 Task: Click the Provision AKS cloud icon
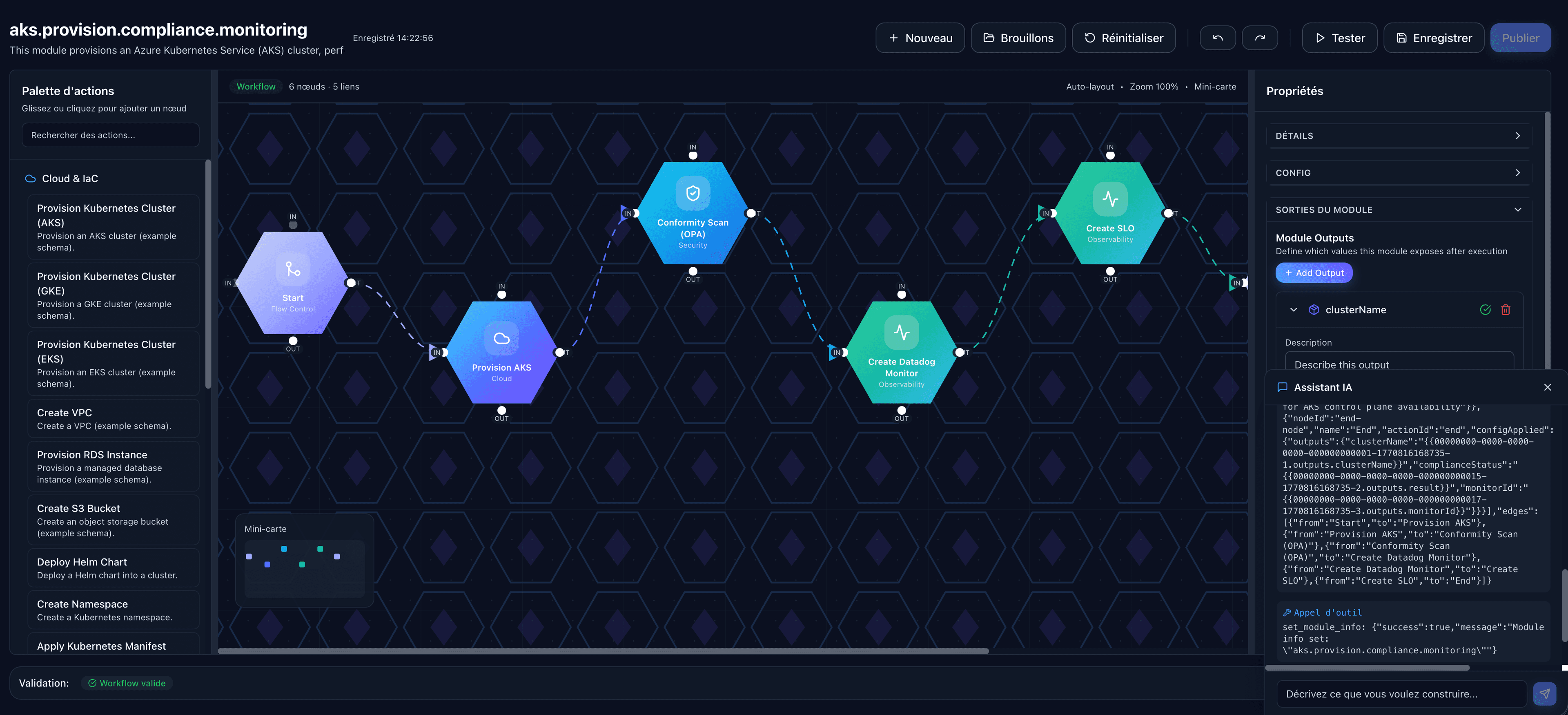(501, 338)
